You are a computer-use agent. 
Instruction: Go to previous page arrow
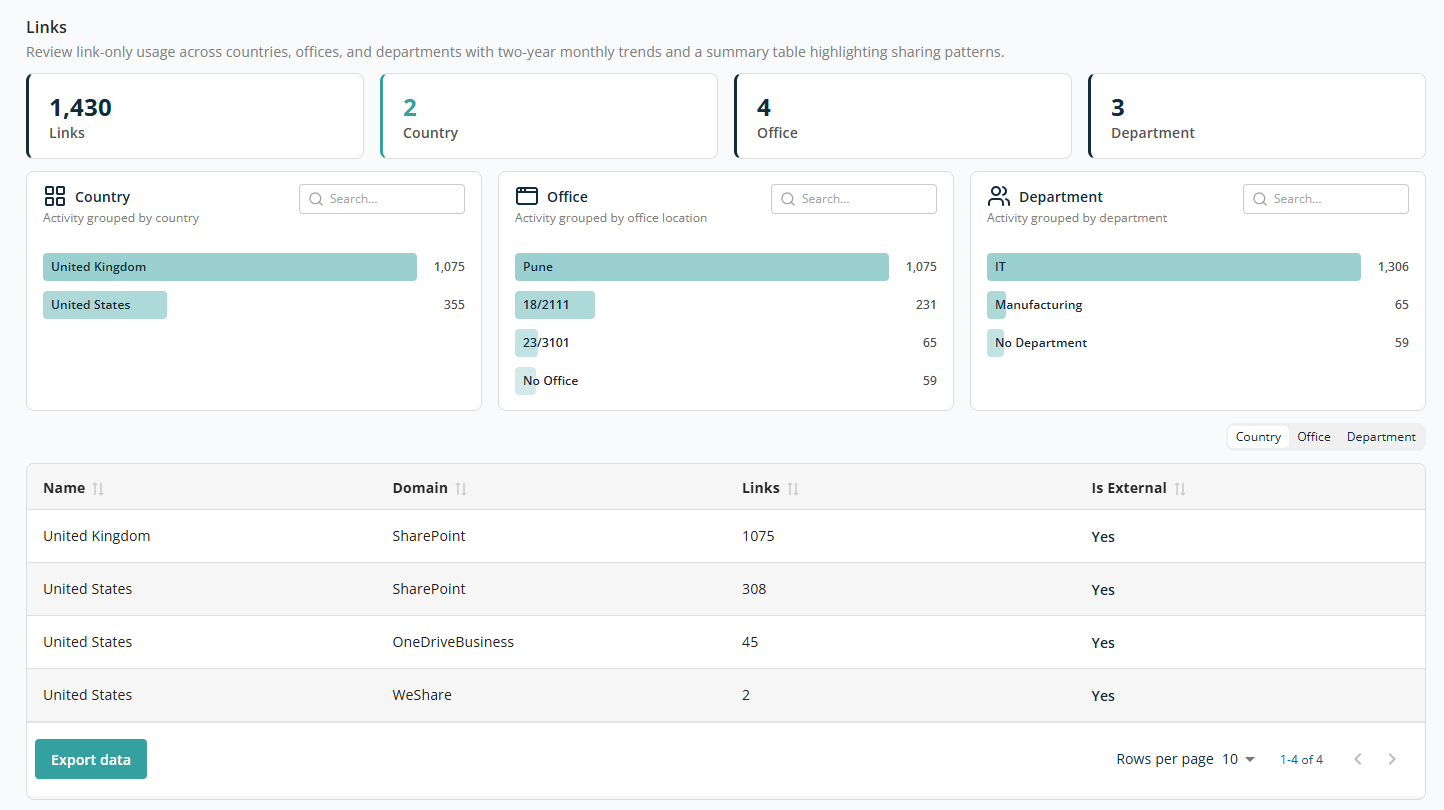(x=1358, y=759)
